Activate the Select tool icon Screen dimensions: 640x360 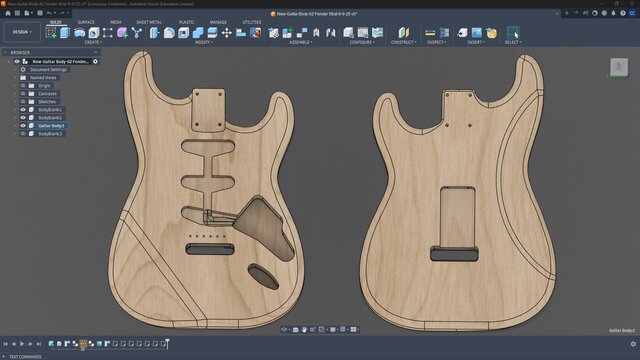point(513,33)
